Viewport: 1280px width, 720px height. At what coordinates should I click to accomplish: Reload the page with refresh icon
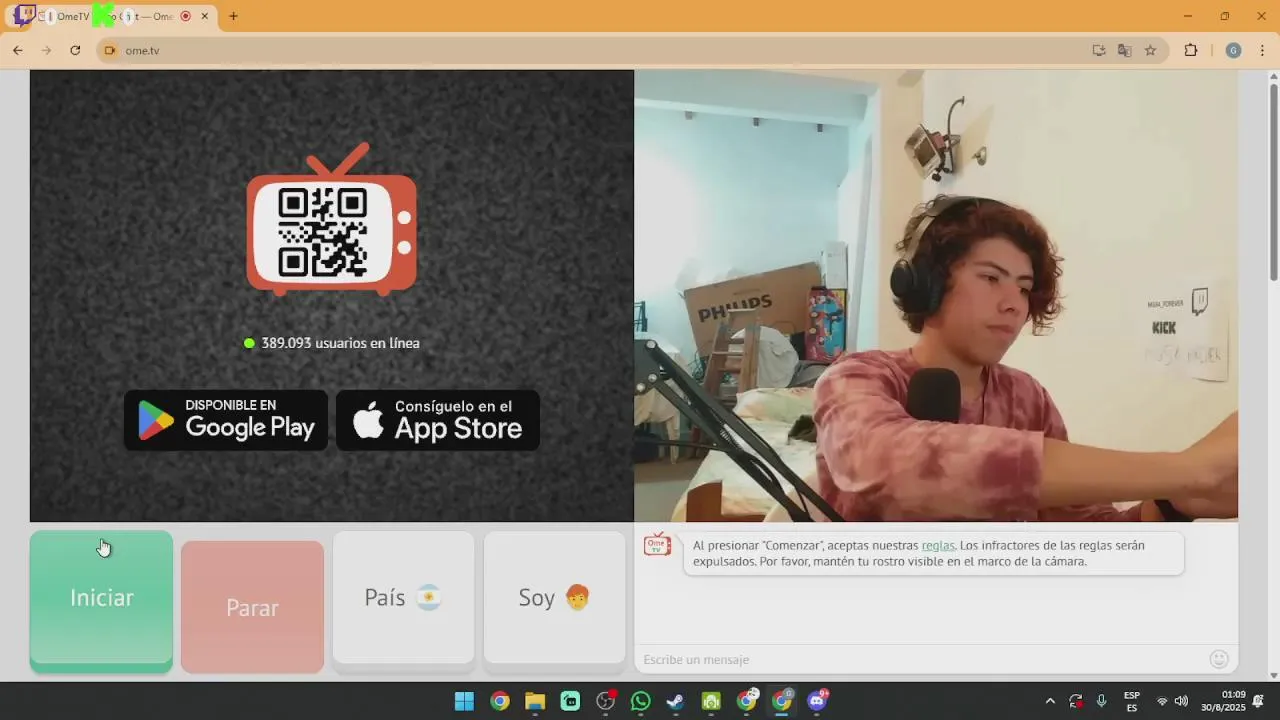coord(75,50)
